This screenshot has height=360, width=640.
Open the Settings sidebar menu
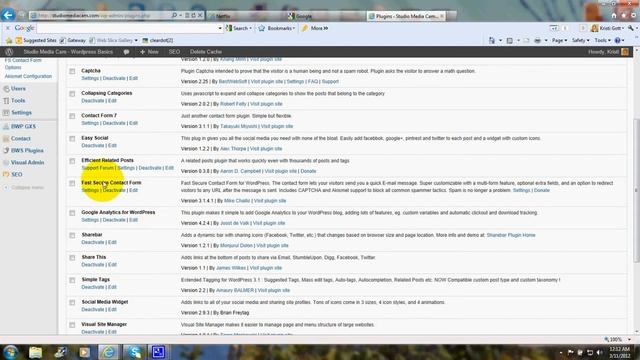21,113
